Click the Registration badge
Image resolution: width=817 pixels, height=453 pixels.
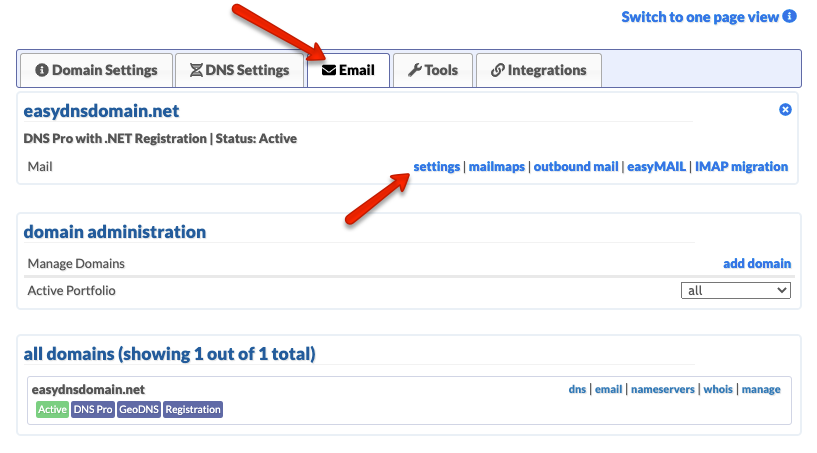[x=193, y=410]
